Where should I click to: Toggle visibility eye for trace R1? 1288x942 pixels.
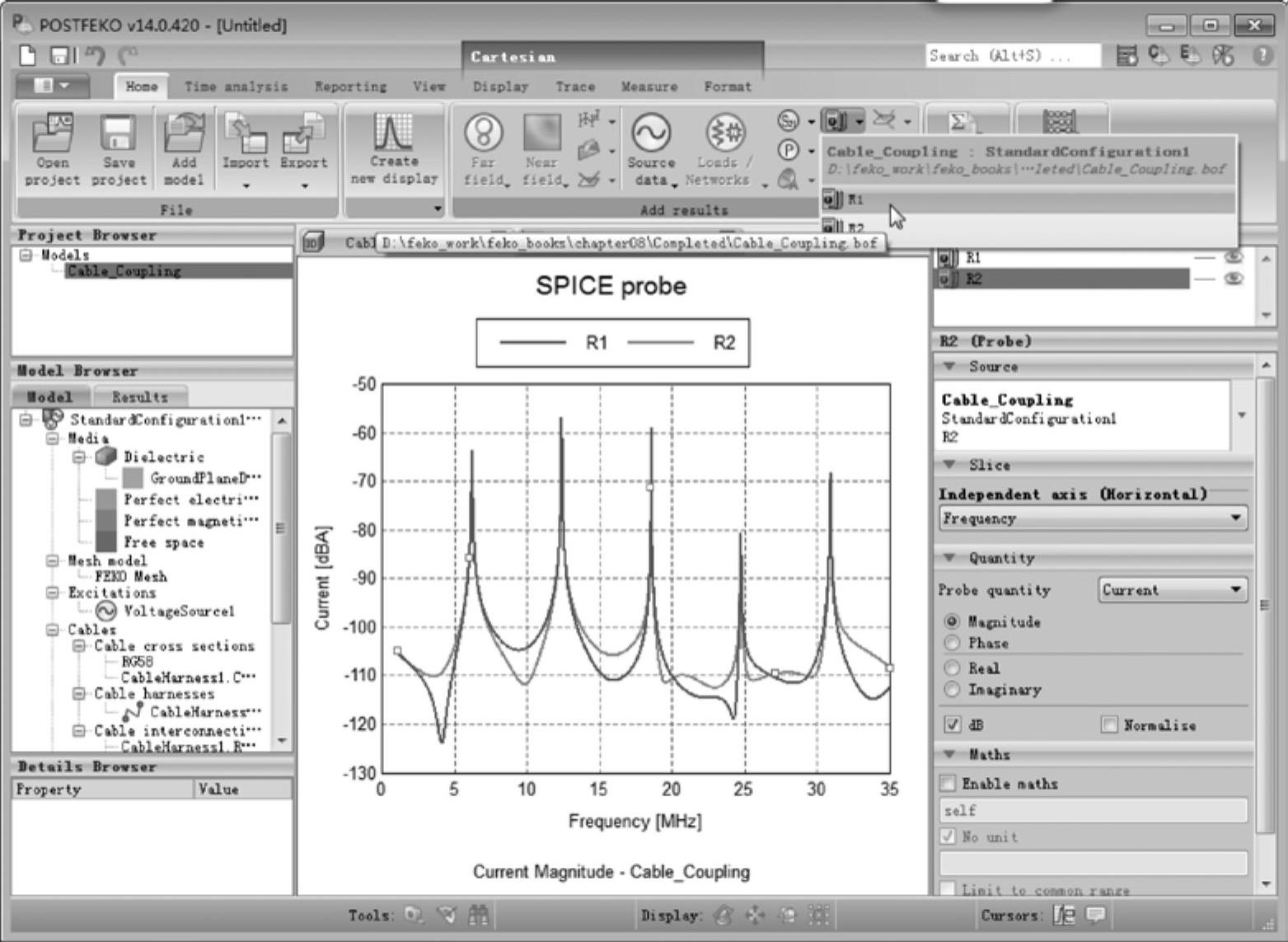point(1233,257)
